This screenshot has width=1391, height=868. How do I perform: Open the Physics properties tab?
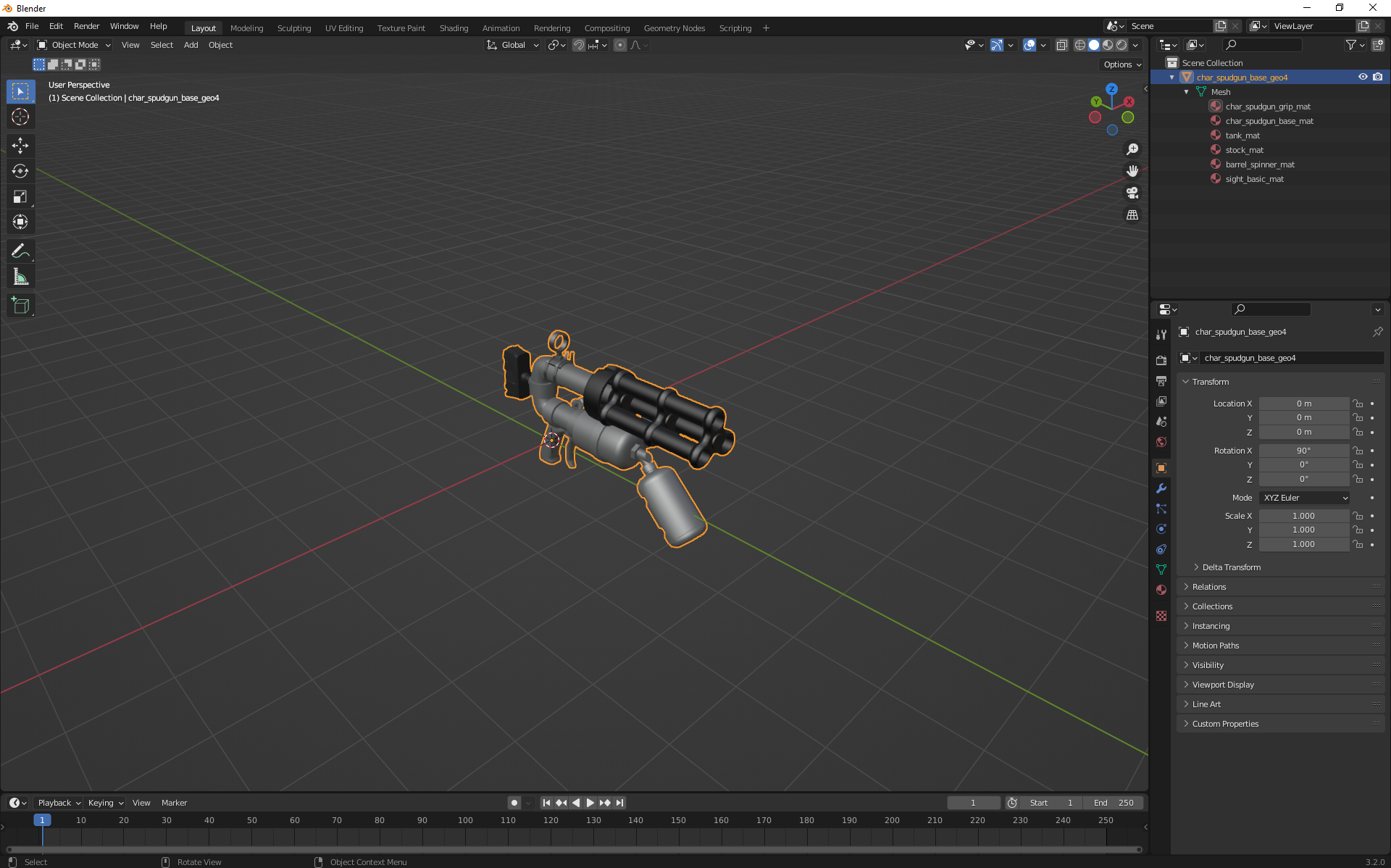pyautogui.click(x=1161, y=529)
